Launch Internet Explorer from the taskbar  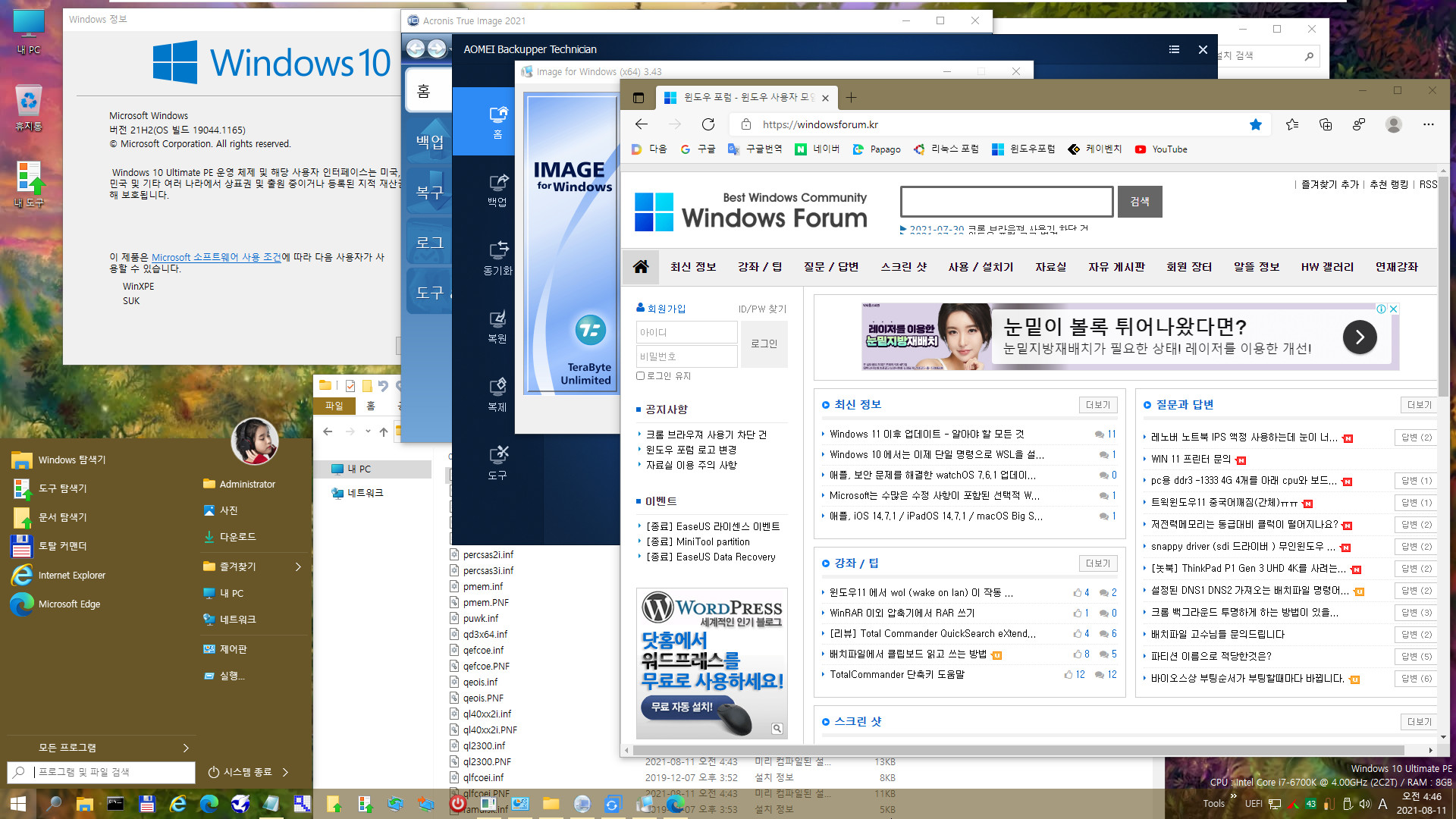(178, 803)
